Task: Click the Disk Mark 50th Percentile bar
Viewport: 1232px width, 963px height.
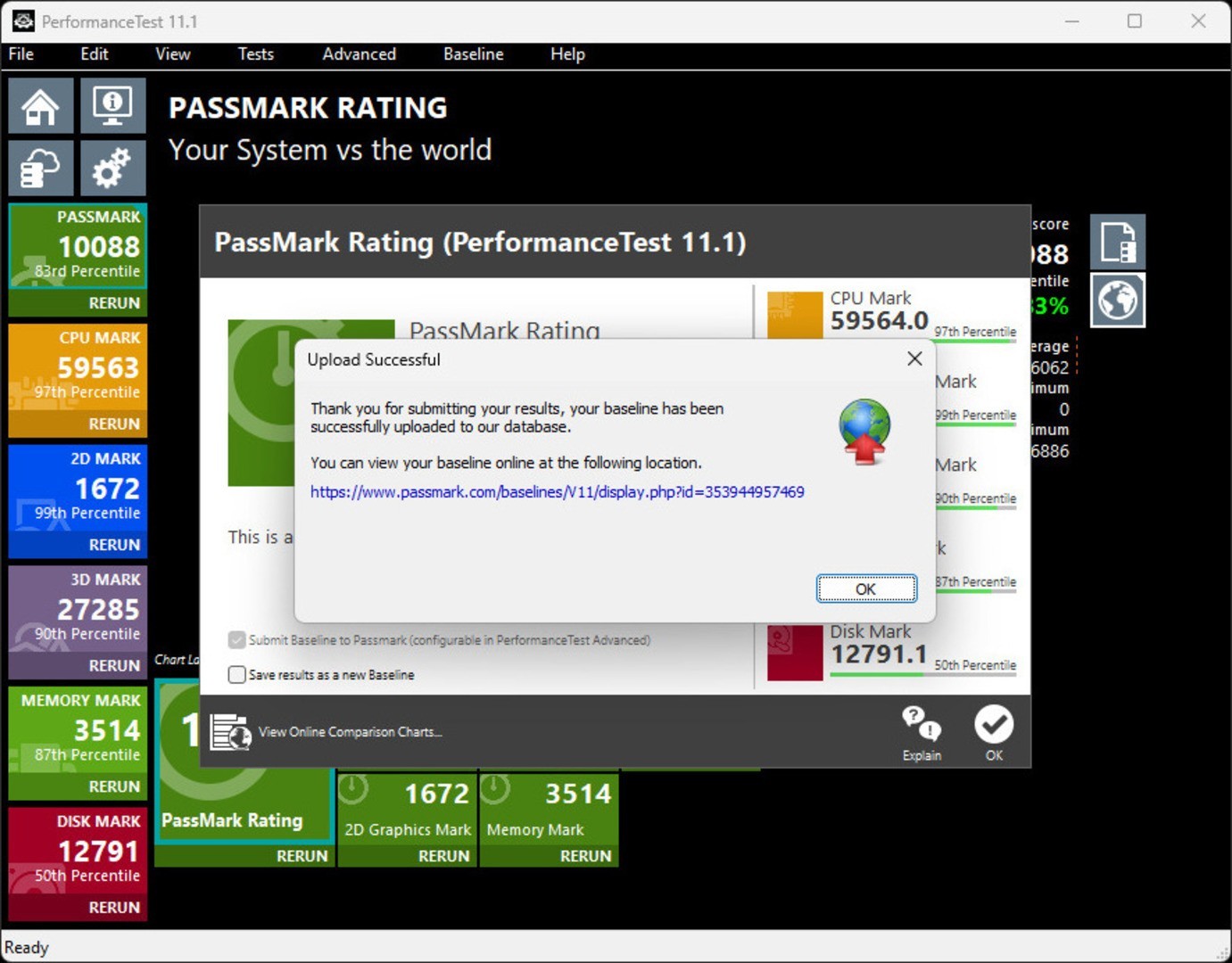Action: (x=923, y=675)
